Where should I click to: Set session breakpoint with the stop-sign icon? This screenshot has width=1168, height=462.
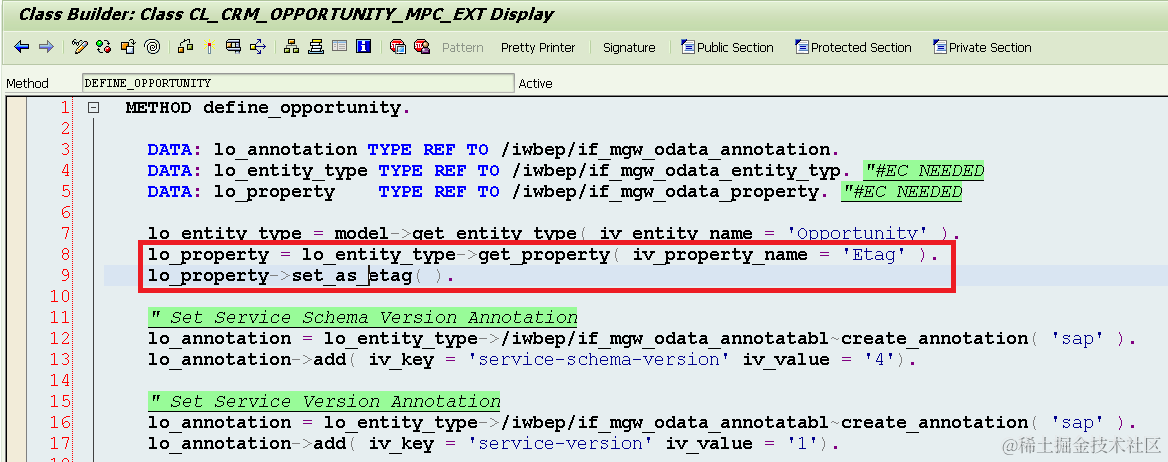[x=398, y=47]
